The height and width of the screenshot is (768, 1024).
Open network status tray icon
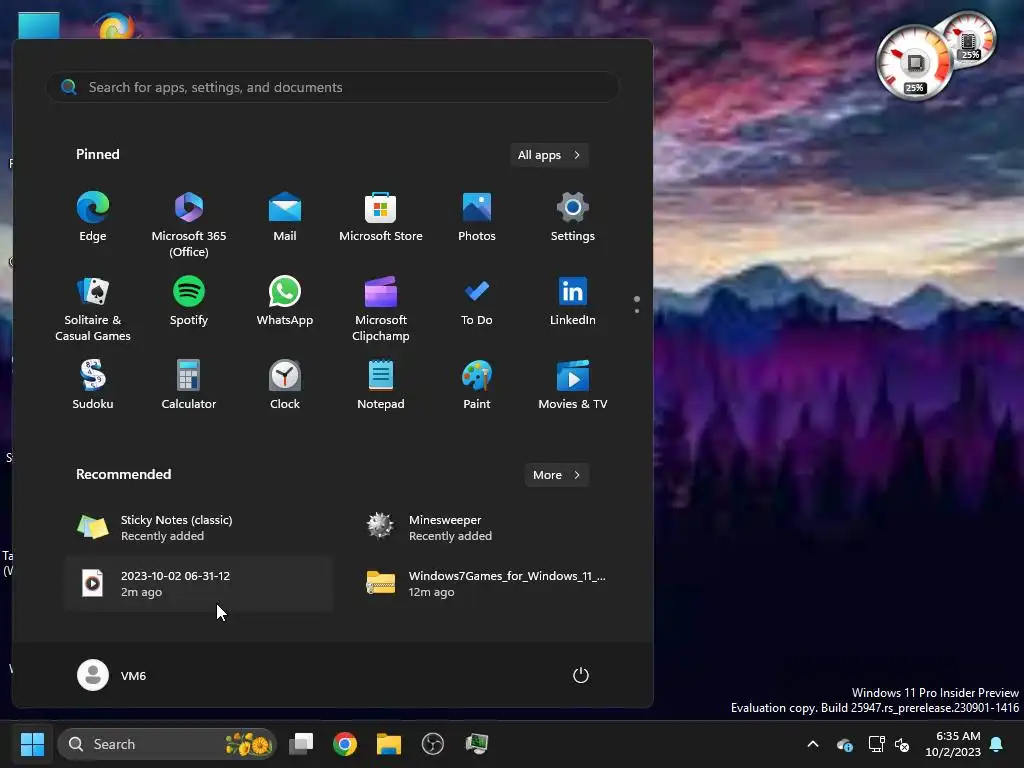tap(876, 744)
